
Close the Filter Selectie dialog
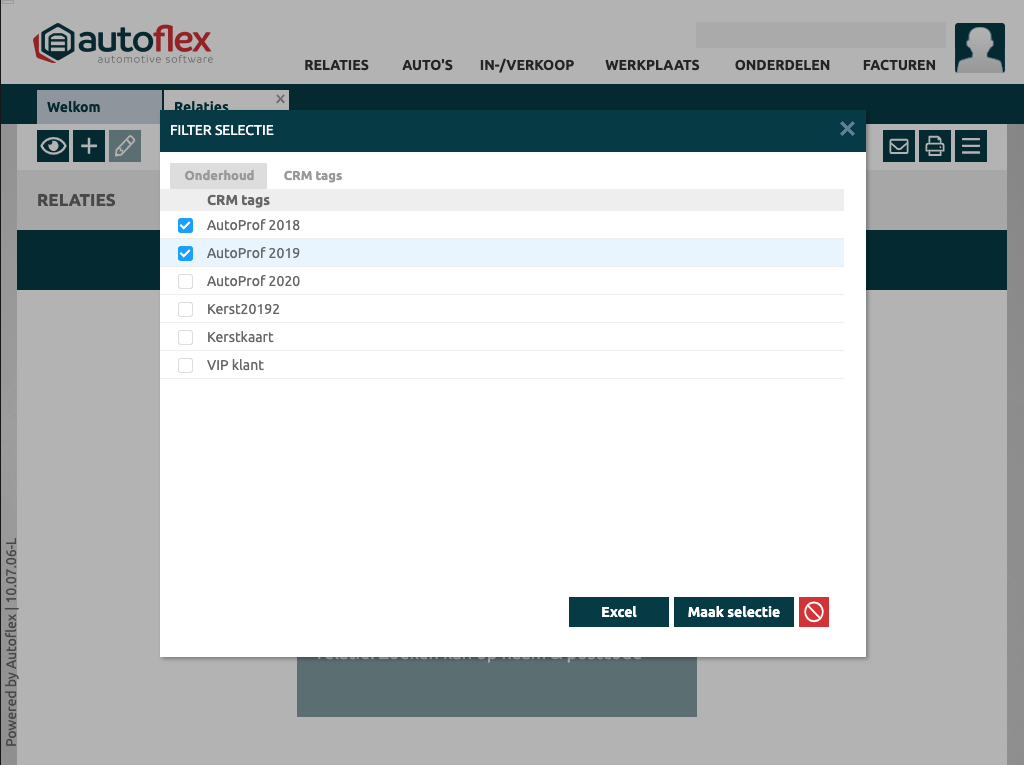(x=847, y=129)
